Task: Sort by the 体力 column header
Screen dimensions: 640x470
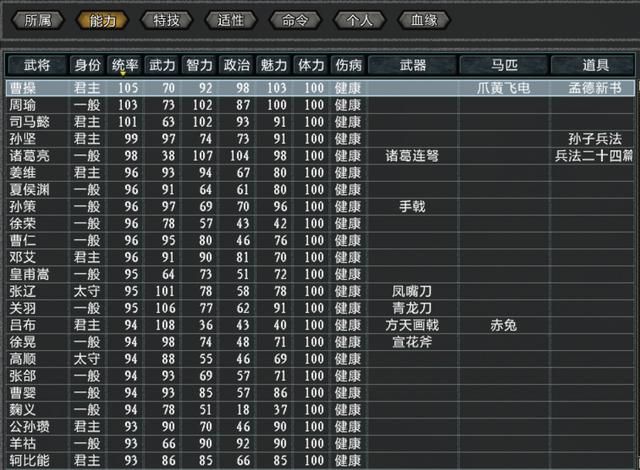Action: pos(311,65)
